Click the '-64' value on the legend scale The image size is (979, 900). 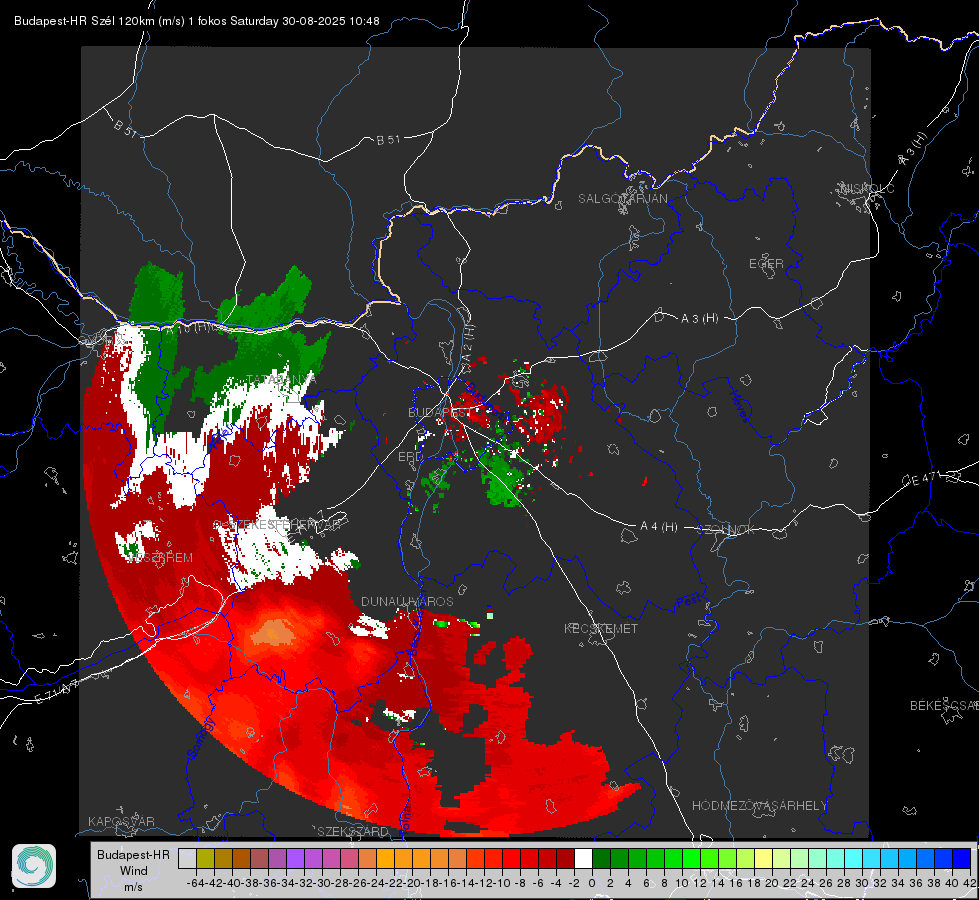click(195, 883)
